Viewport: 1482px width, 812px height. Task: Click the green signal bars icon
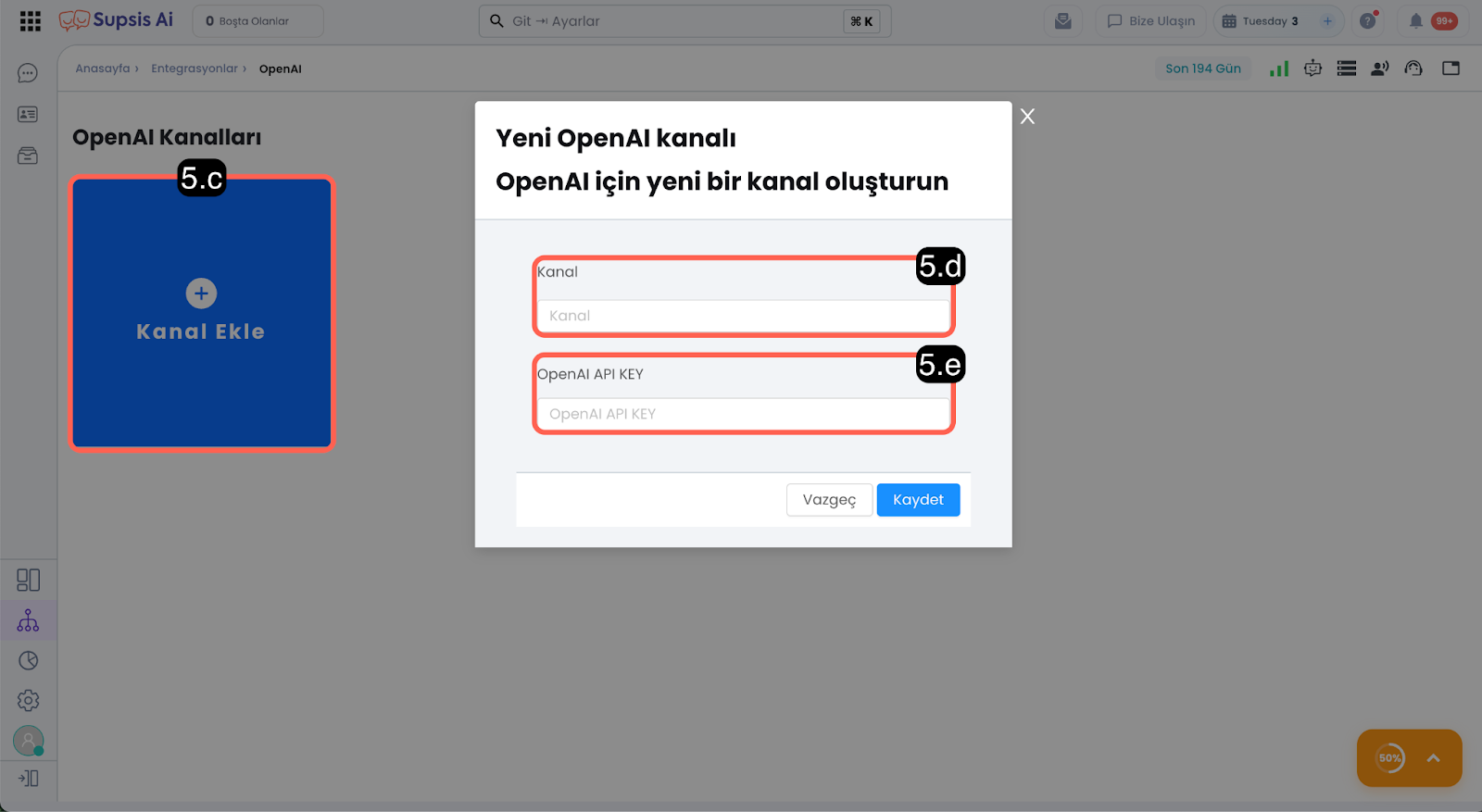(x=1279, y=69)
